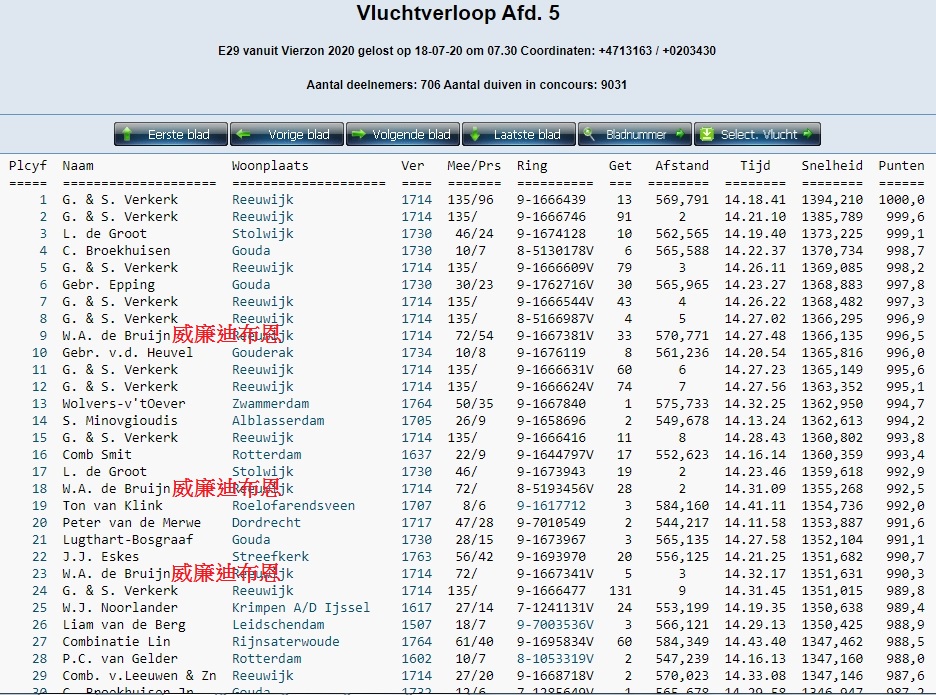Click placing number 1 in Plcyf column
The height and width of the screenshot is (695, 936).
(x=43, y=199)
